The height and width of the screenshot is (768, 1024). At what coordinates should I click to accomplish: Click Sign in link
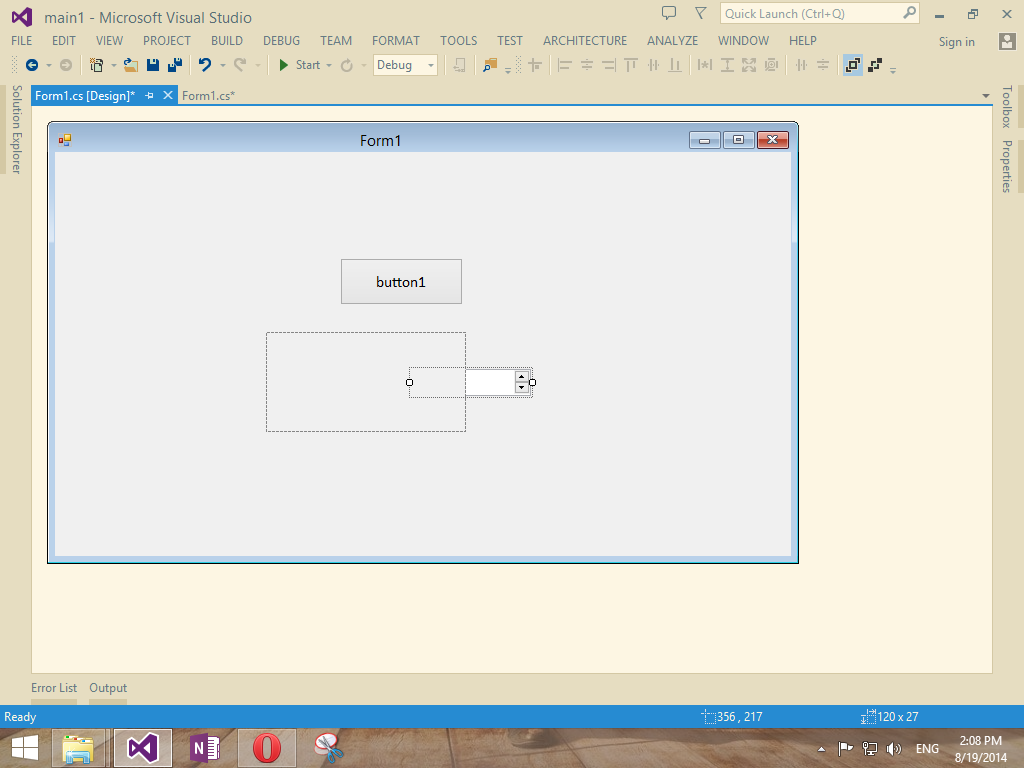point(956,42)
